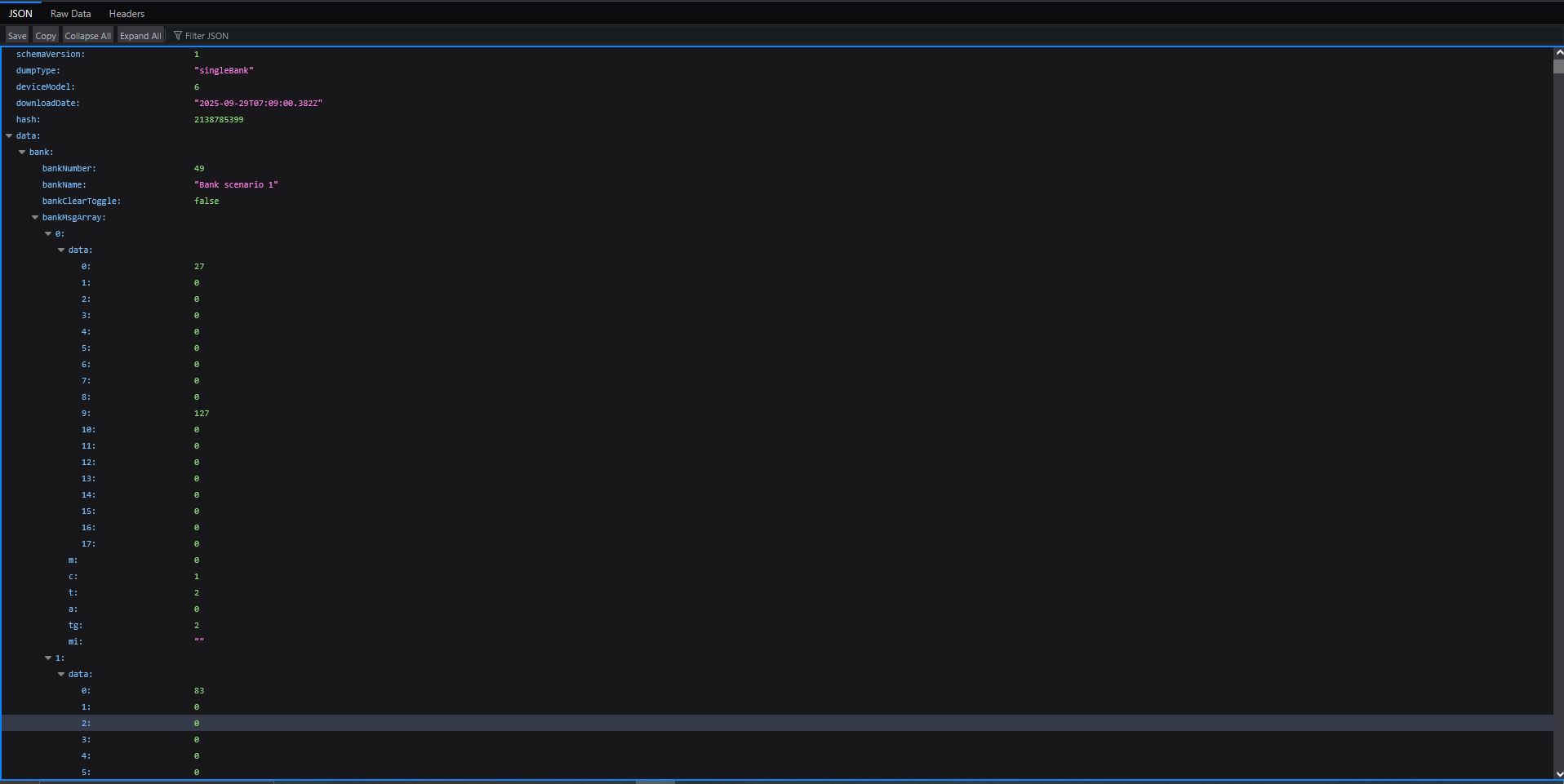Switch to the Raw Data tab
Image resolution: width=1564 pixels, height=784 pixels.
71,14
